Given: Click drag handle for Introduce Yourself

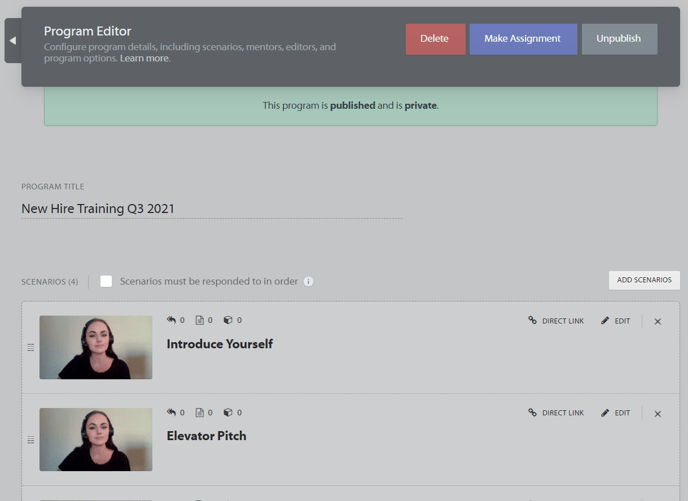Looking at the screenshot, I should click(x=31, y=348).
